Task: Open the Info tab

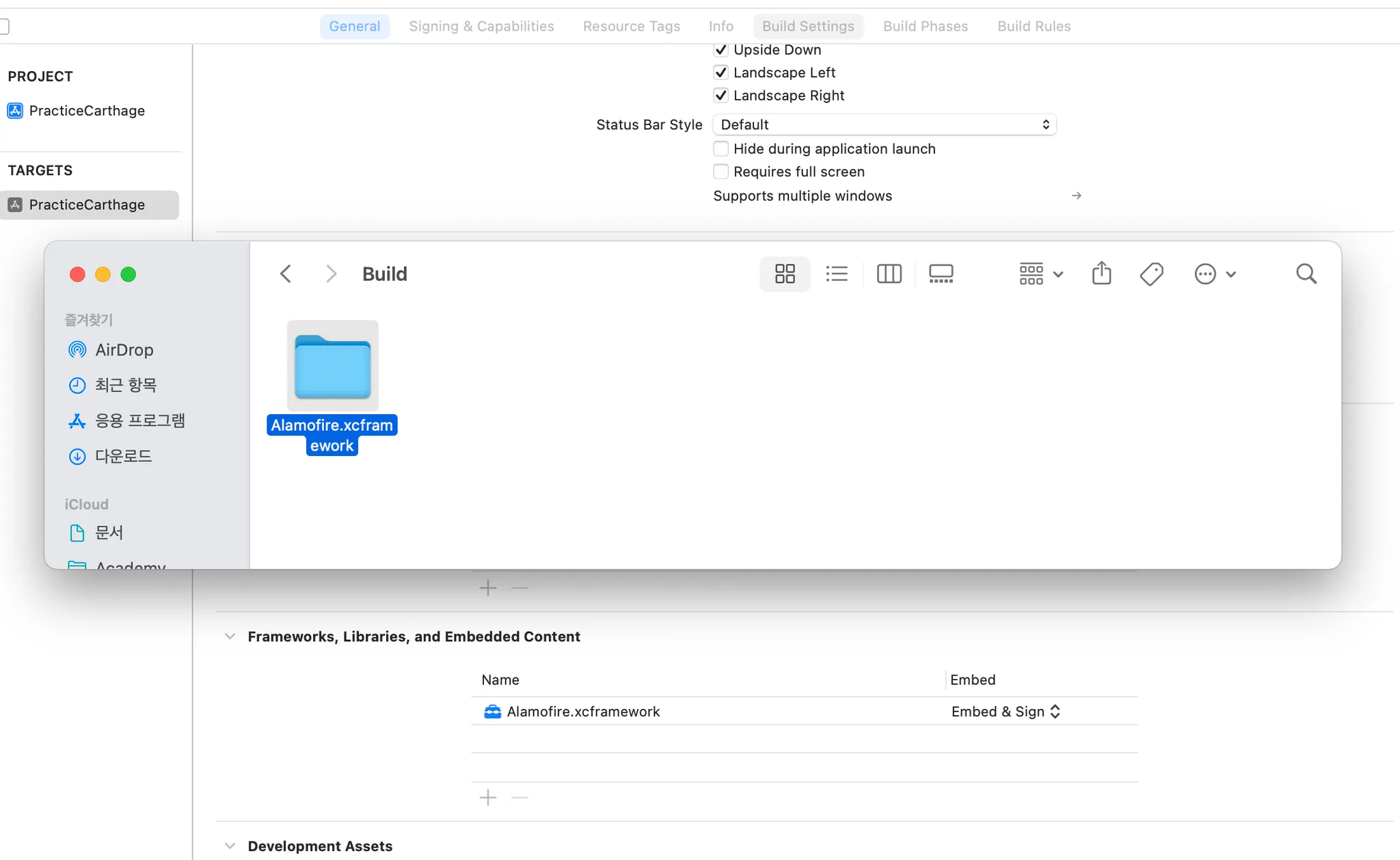Action: (x=721, y=26)
